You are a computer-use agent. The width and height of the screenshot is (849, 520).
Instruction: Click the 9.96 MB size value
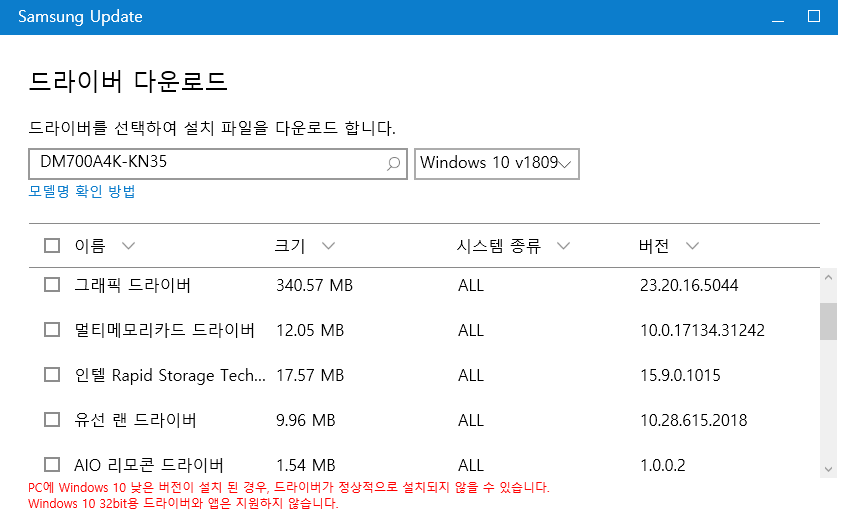306,420
